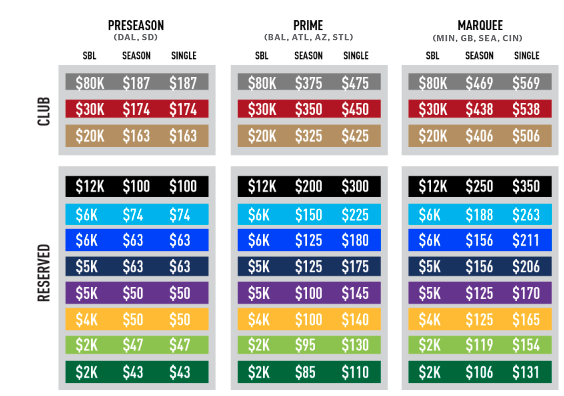Select the navy $5K Preseason row
Viewport: 564px width, 396px height.
click(137, 267)
